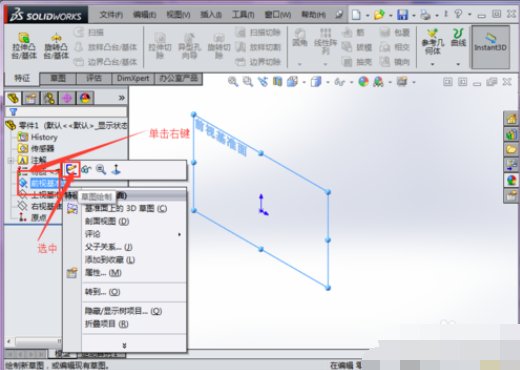The height and width of the screenshot is (370, 520).
Task: Click the Apply Scene icon in view toolbar
Action: [378, 81]
